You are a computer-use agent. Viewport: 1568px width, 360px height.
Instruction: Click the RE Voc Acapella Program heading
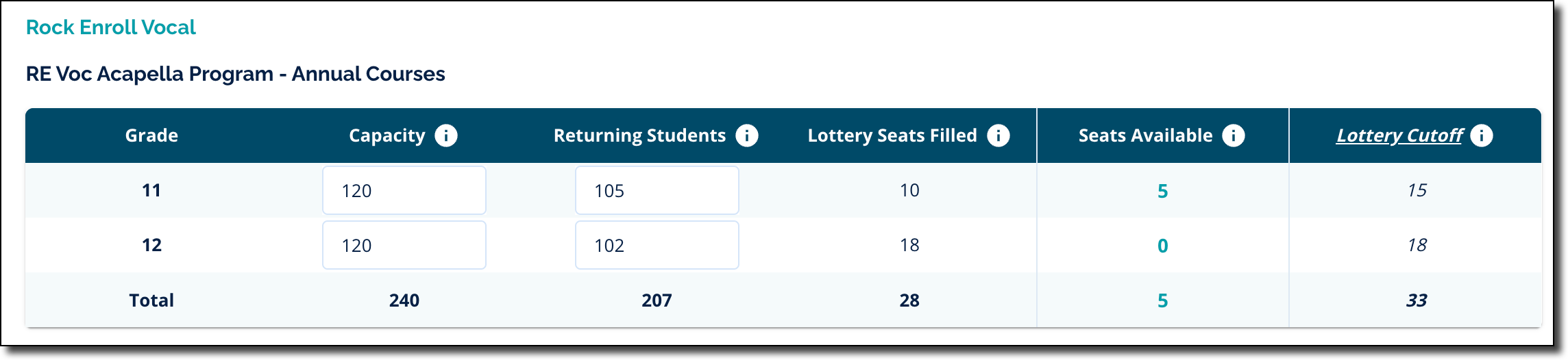pyautogui.click(x=235, y=74)
